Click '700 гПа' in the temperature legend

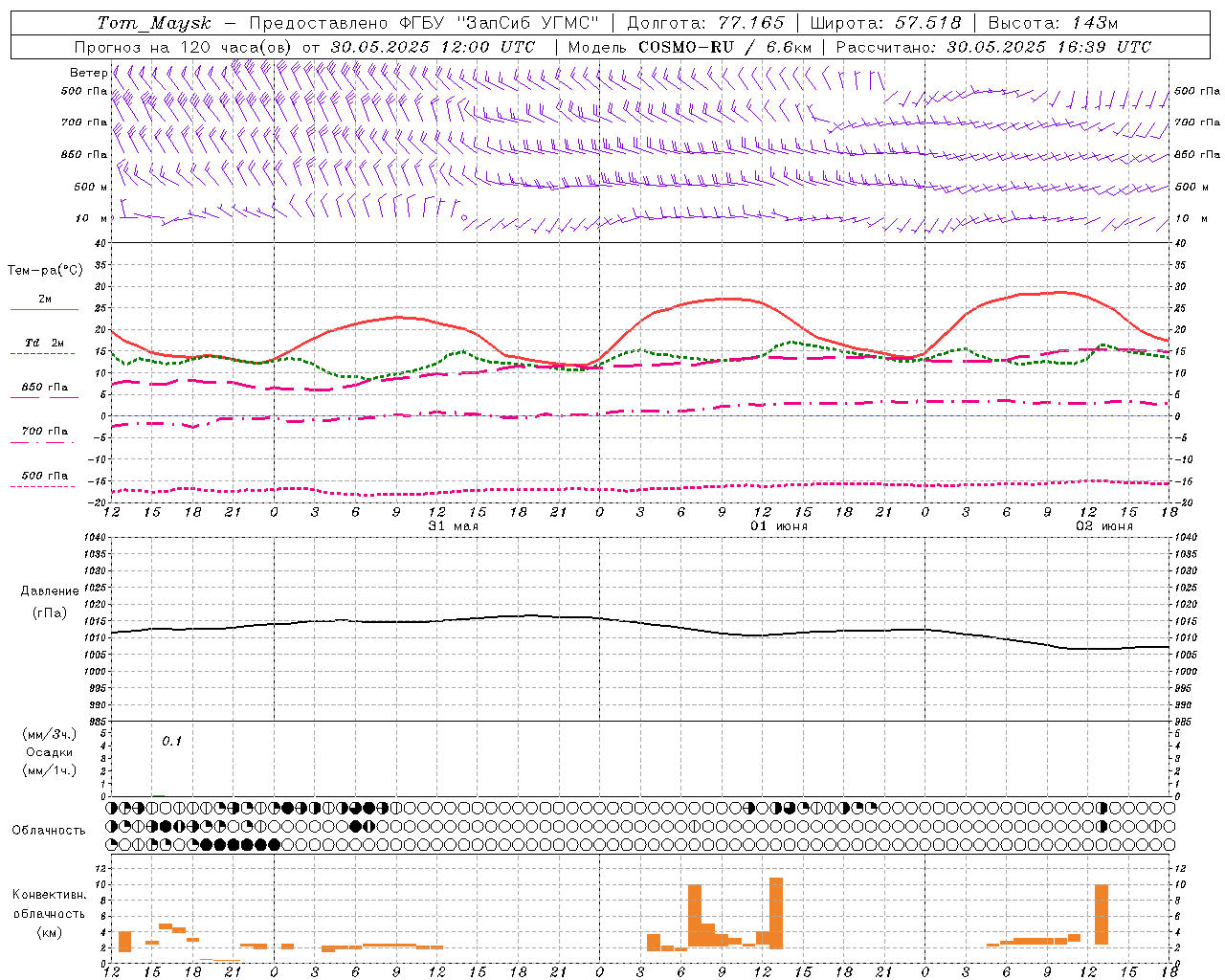point(45,432)
